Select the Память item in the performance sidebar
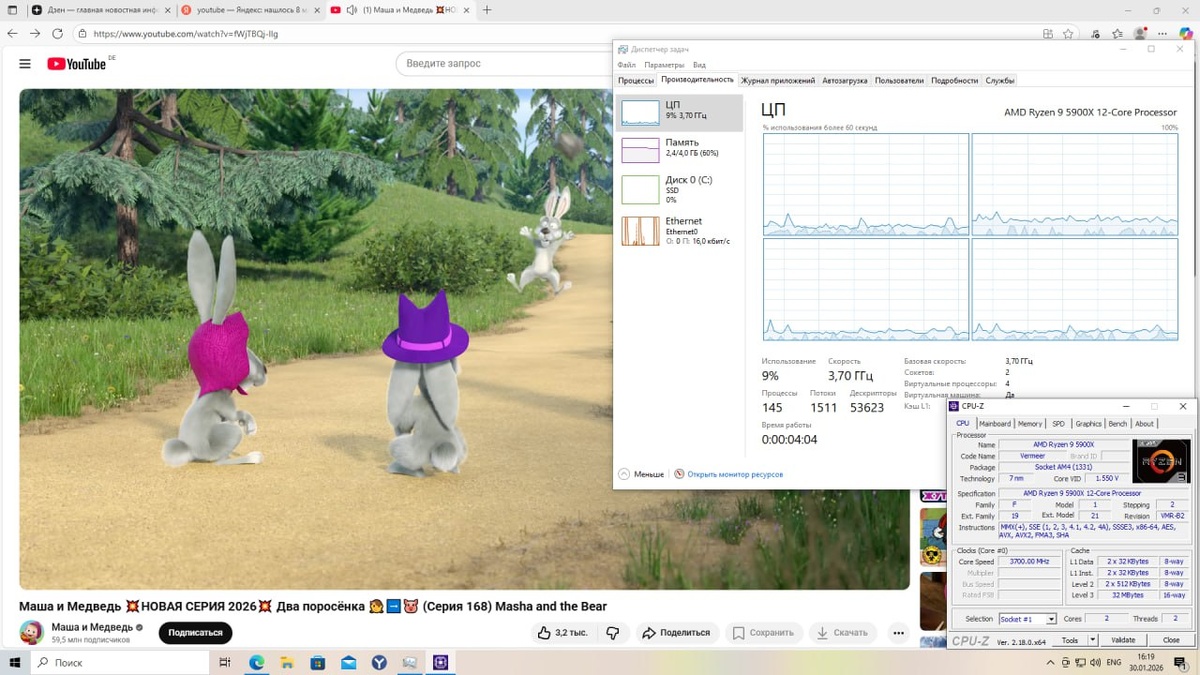The width and height of the screenshot is (1200, 675). 680,148
